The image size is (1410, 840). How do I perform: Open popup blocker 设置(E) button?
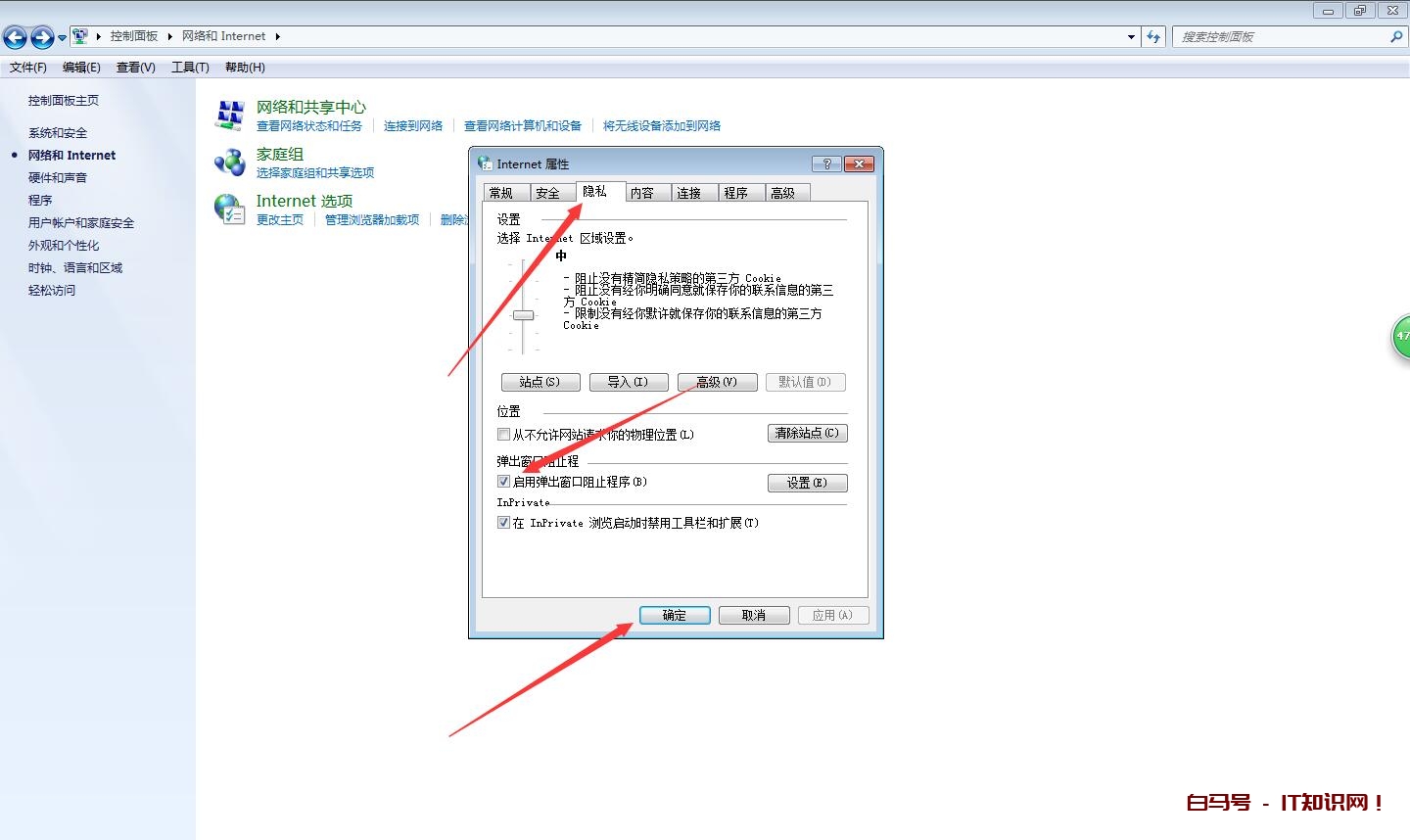(807, 483)
